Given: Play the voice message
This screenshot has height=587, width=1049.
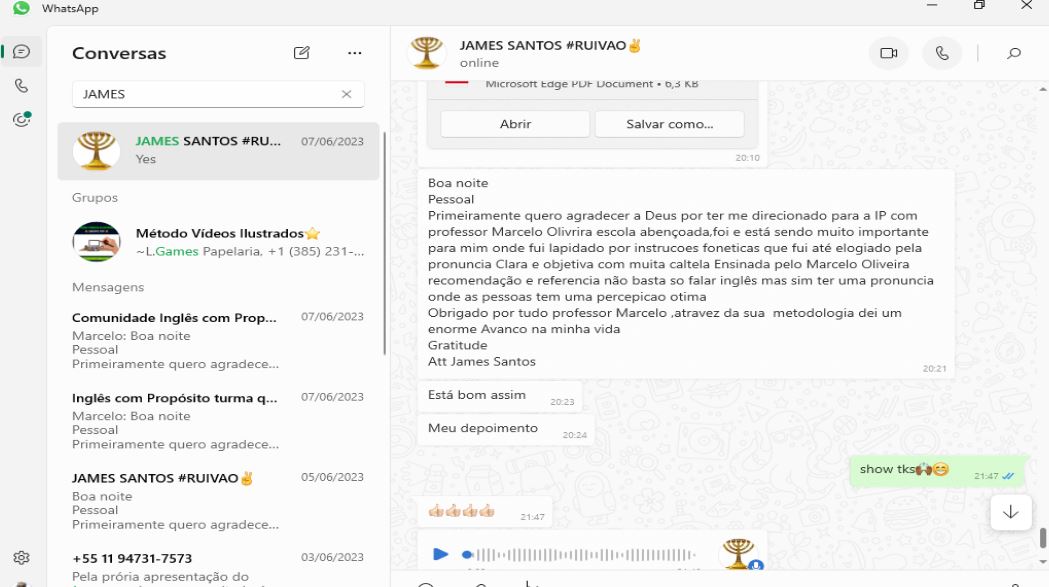Looking at the screenshot, I should coord(440,554).
